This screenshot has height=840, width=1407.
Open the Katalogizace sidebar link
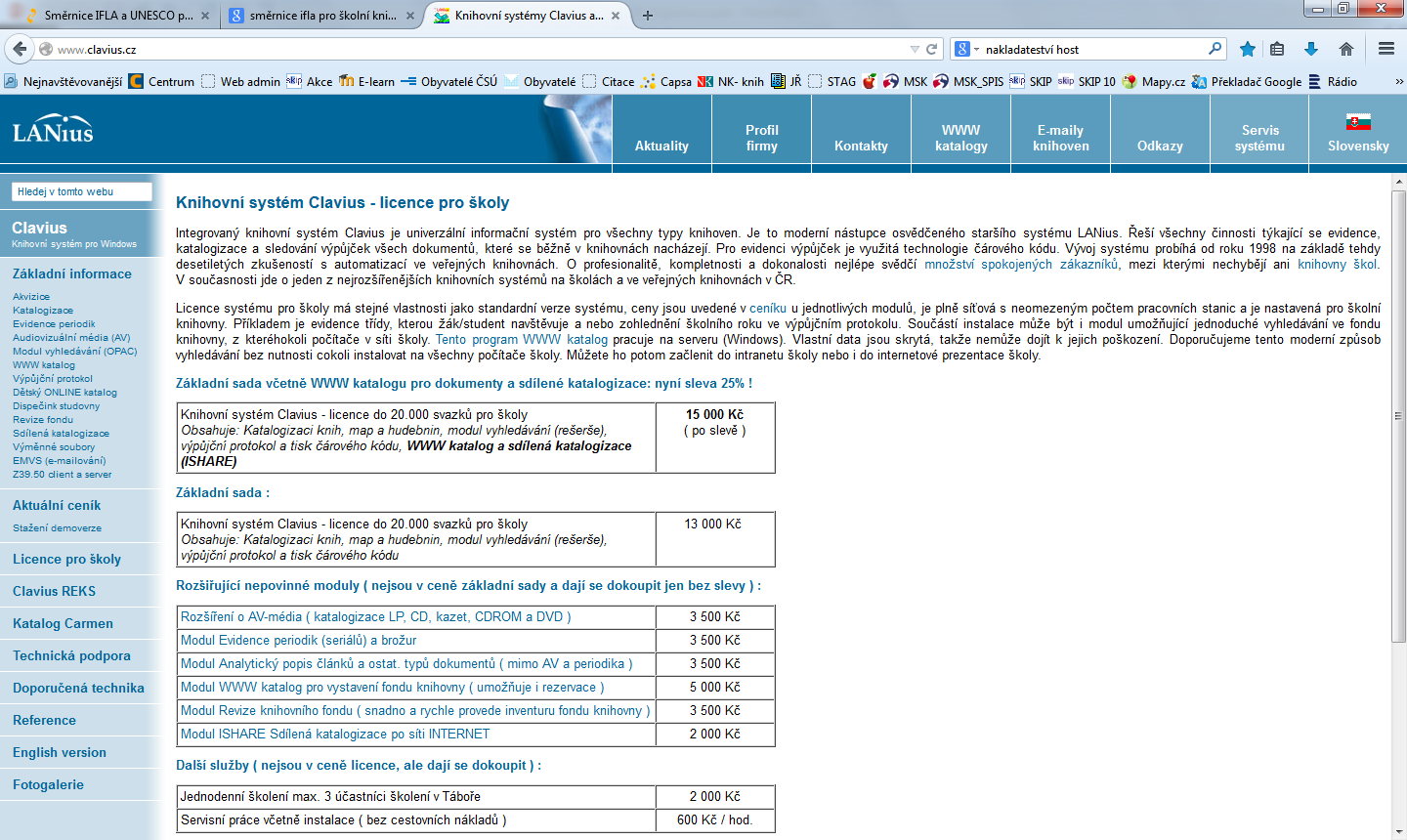(43, 310)
